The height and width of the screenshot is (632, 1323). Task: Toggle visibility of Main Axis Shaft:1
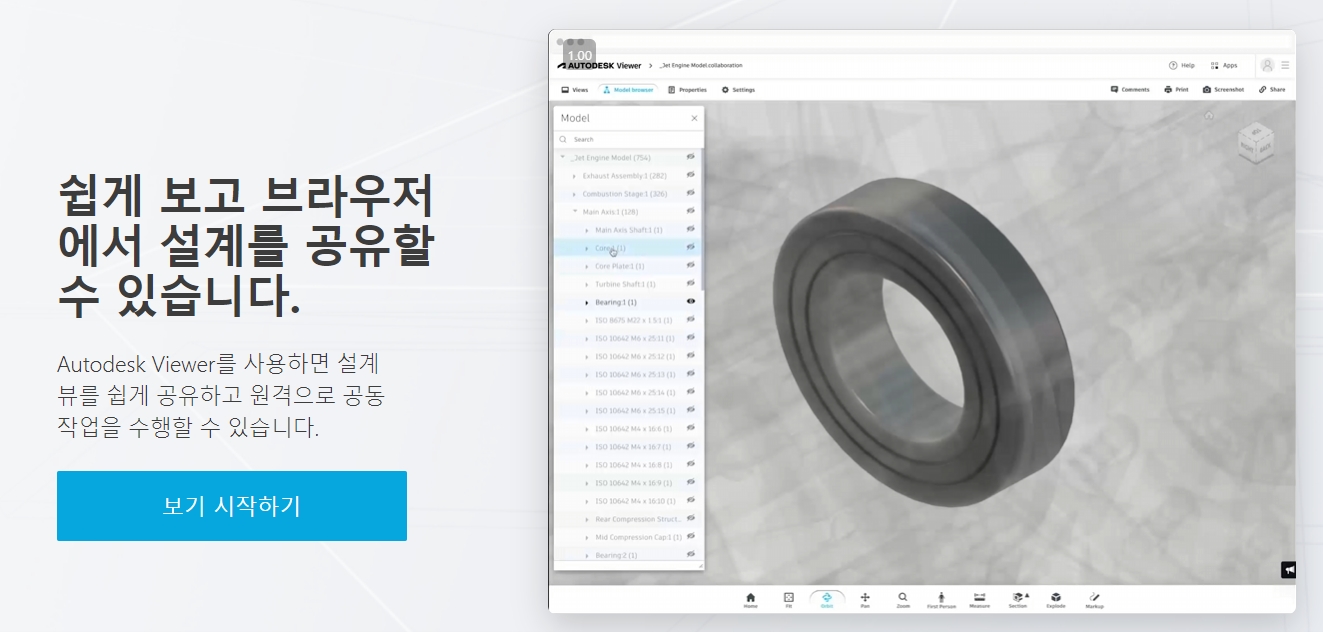click(691, 230)
